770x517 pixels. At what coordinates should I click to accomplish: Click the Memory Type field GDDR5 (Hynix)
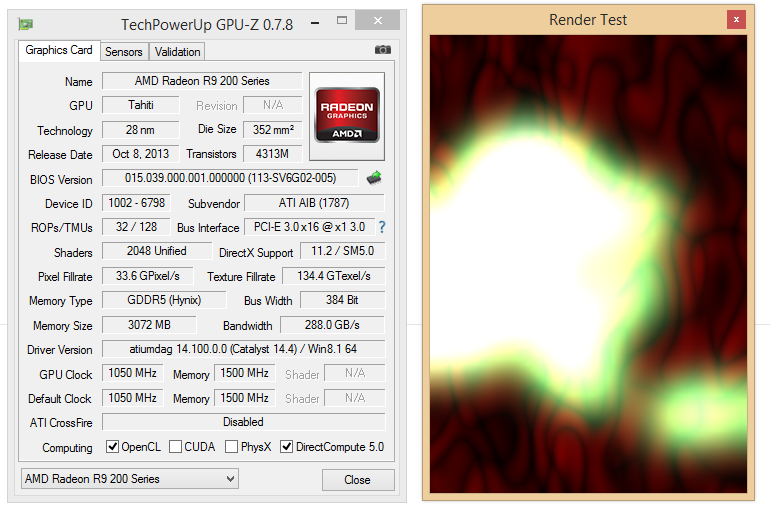[x=164, y=300]
